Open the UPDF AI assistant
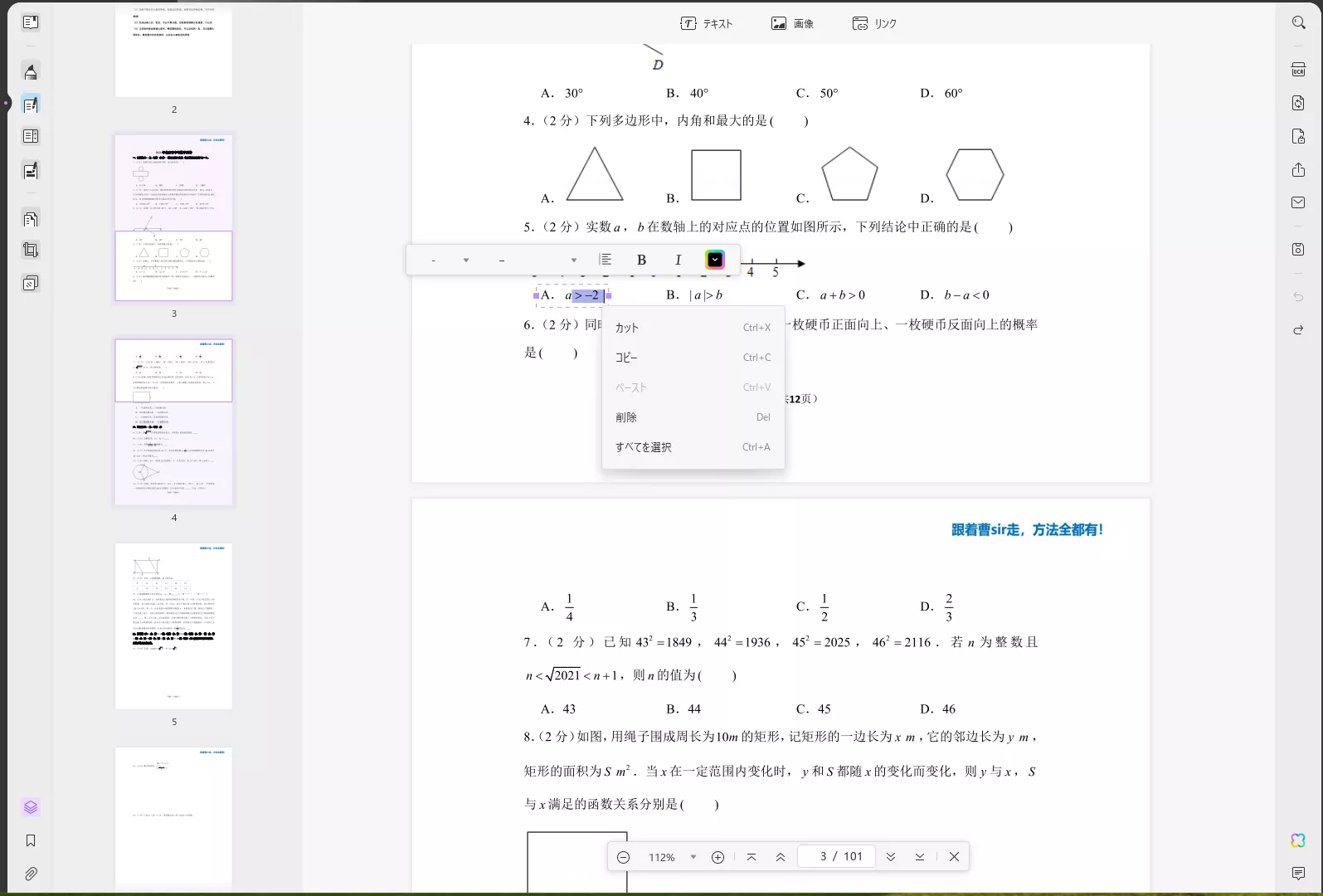 coord(1298,840)
